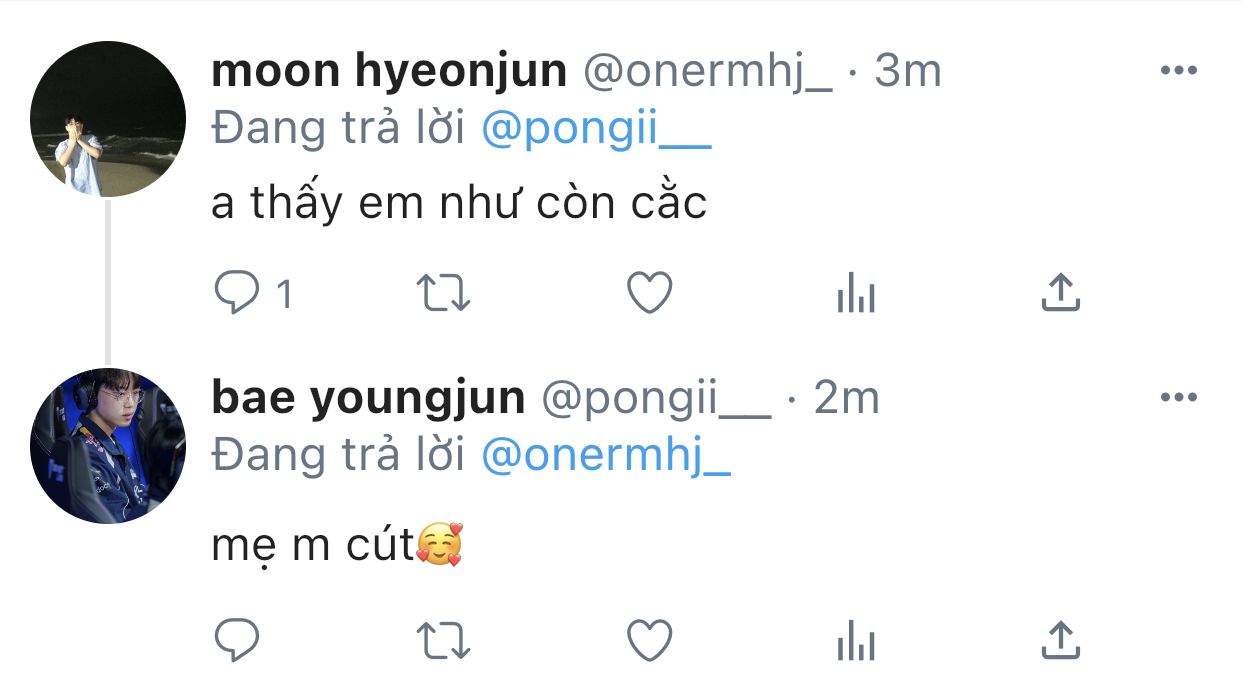
Task: Click the moon hyeonjun display name
Action: 389,71
